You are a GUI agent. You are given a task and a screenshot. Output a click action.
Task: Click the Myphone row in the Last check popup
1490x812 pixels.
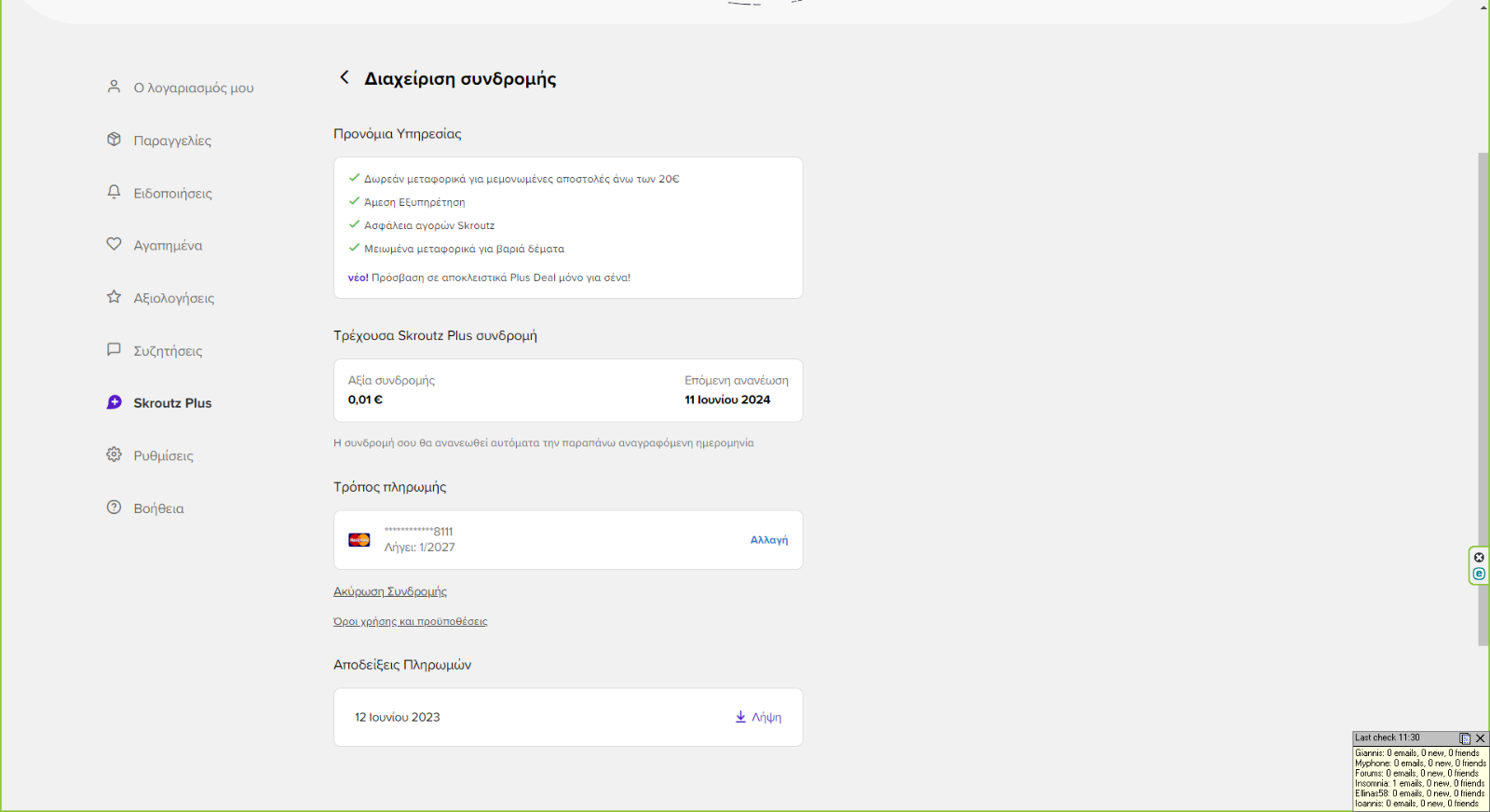click(x=1420, y=764)
